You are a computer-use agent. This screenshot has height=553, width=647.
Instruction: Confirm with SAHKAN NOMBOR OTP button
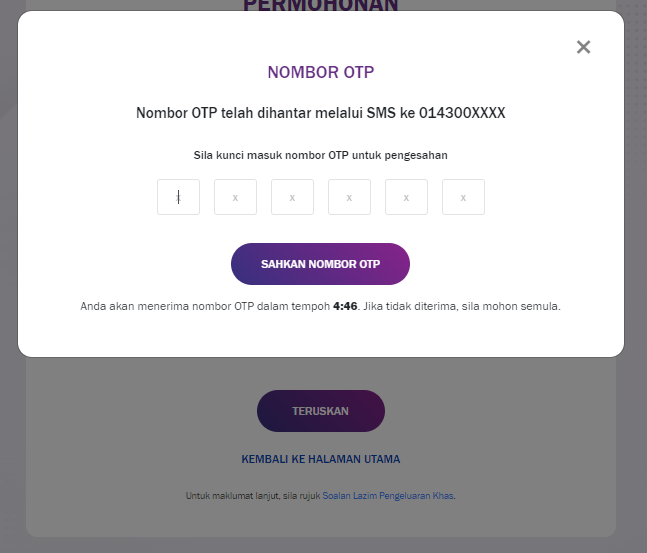tap(320, 264)
